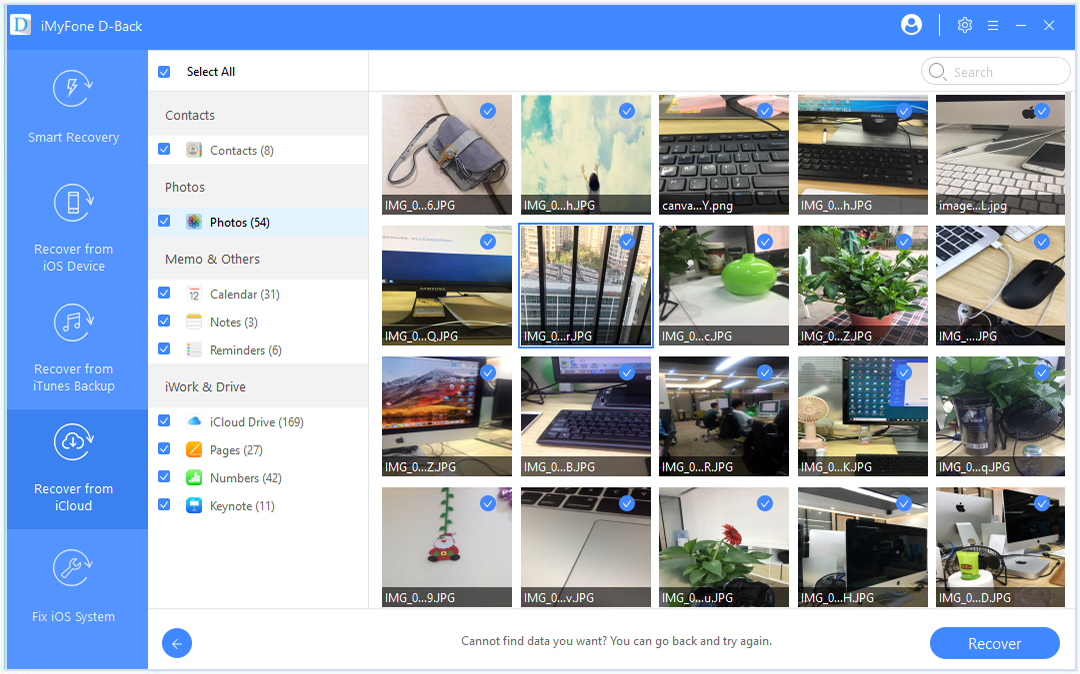The width and height of the screenshot is (1080, 674).
Task: Deselect the checkmark on IMG_0...c.JPG photo
Action: coord(765,242)
